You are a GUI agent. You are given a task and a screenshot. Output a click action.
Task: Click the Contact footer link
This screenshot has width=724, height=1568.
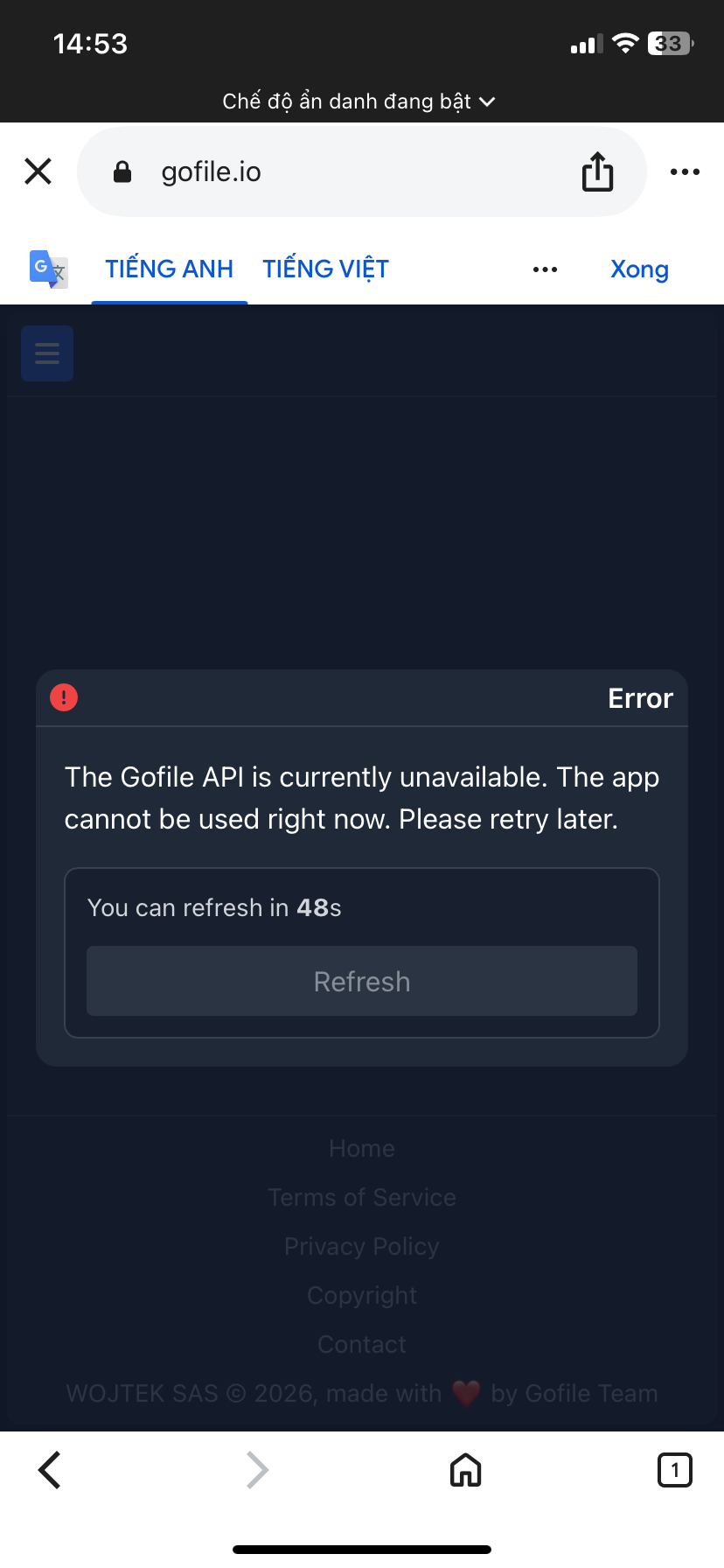coord(362,1344)
